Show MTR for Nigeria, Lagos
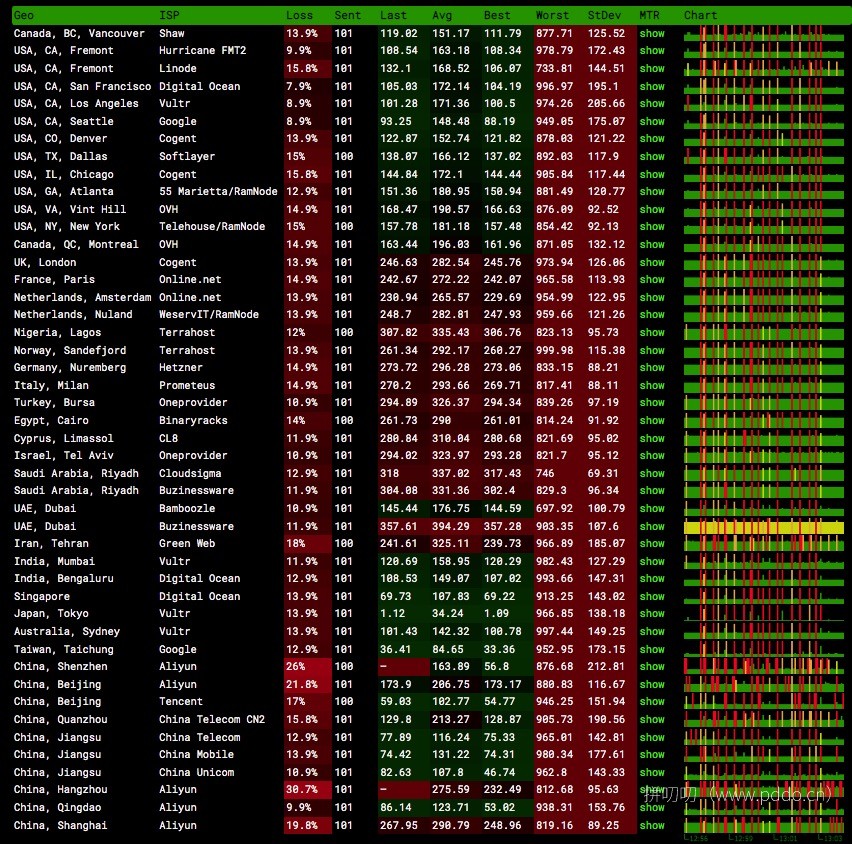The image size is (852, 844). tap(652, 332)
